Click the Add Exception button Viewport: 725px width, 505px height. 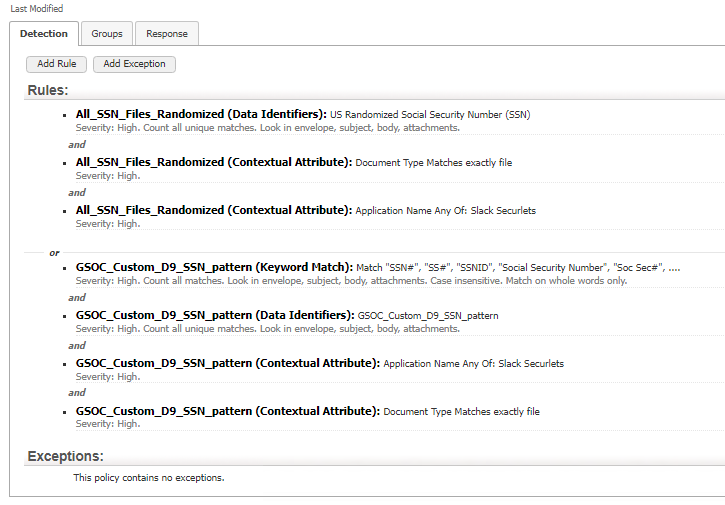[x=134, y=64]
